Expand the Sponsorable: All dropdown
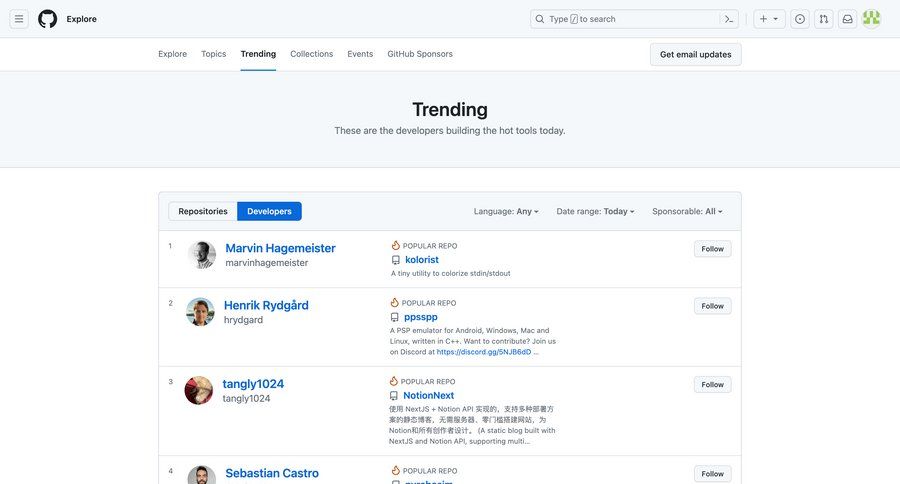The width and height of the screenshot is (900, 484). pos(687,211)
